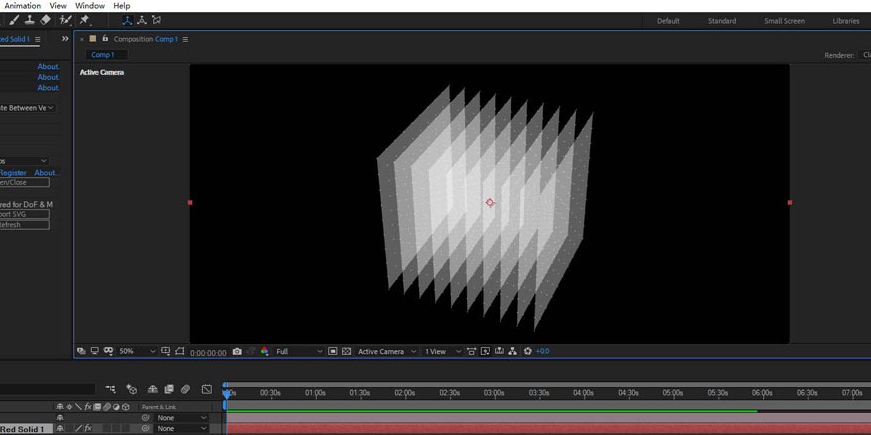This screenshot has height=435, width=871.
Task: Click the Refresh button
Action: pos(24,225)
